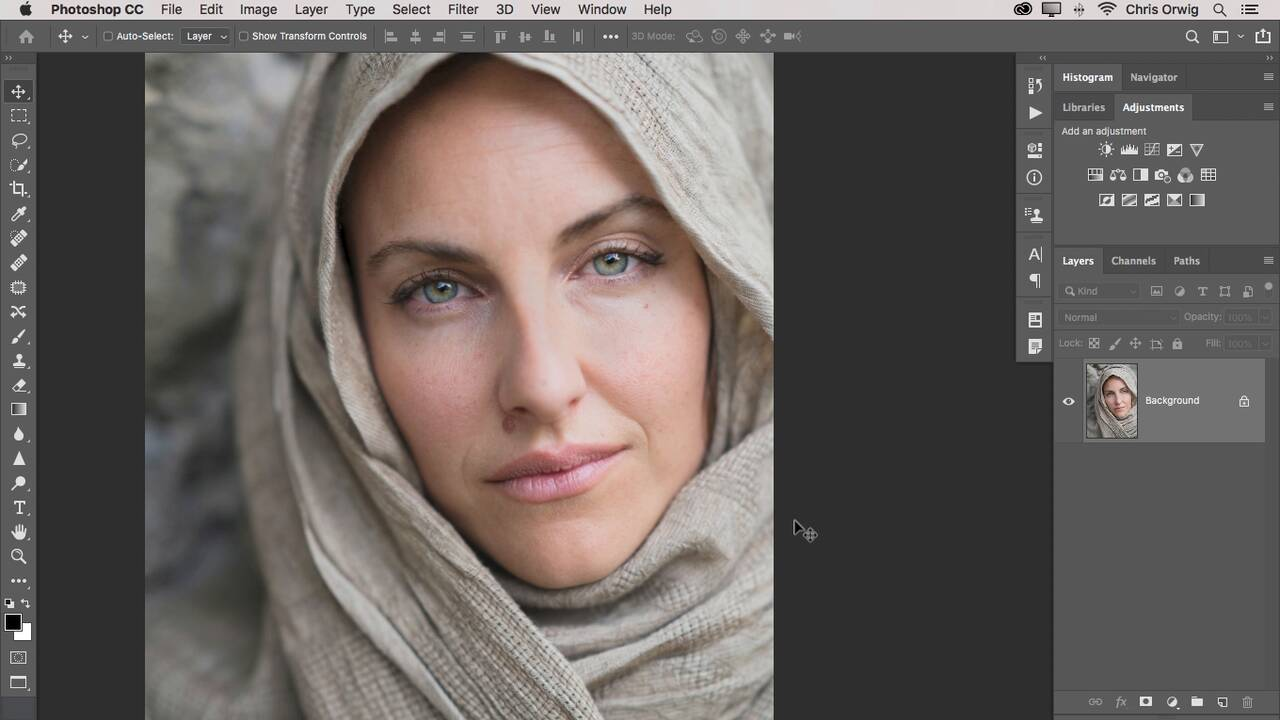1280x720 pixels.
Task: Select the Lasso tool
Action: coord(19,141)
